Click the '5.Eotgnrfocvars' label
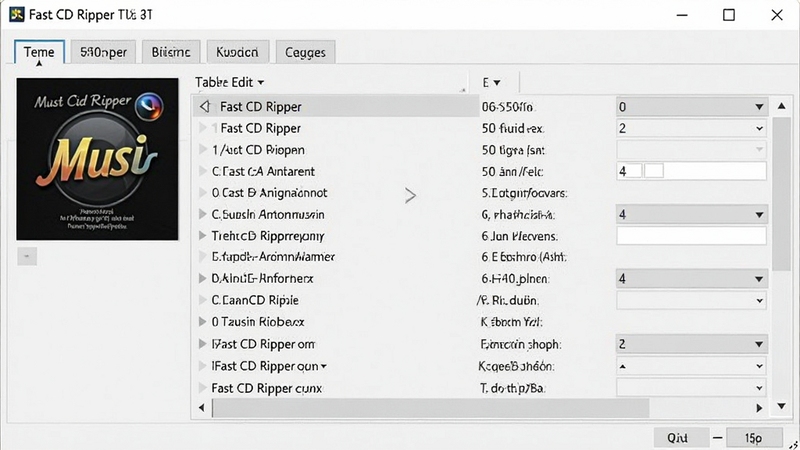The width and height of the screenshot is (800, 450). [524, 193]
